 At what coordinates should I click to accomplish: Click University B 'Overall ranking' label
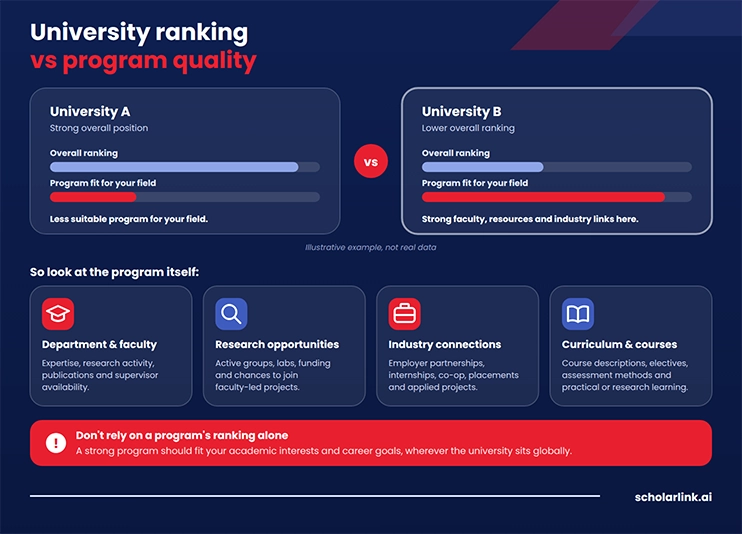(456, 153)
